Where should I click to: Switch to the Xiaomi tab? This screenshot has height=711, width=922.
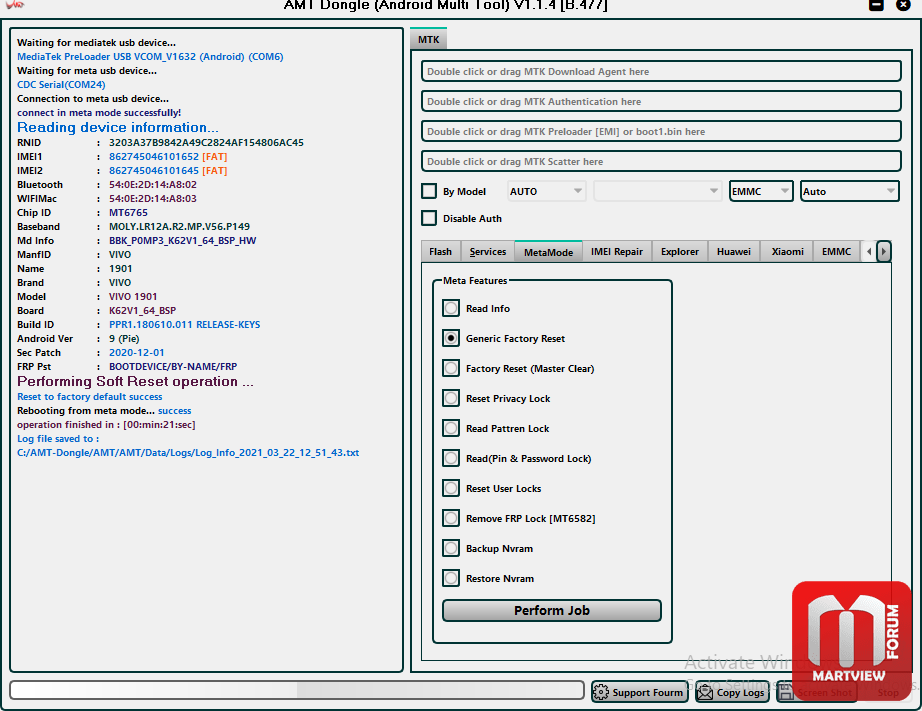tap(787, 252)
